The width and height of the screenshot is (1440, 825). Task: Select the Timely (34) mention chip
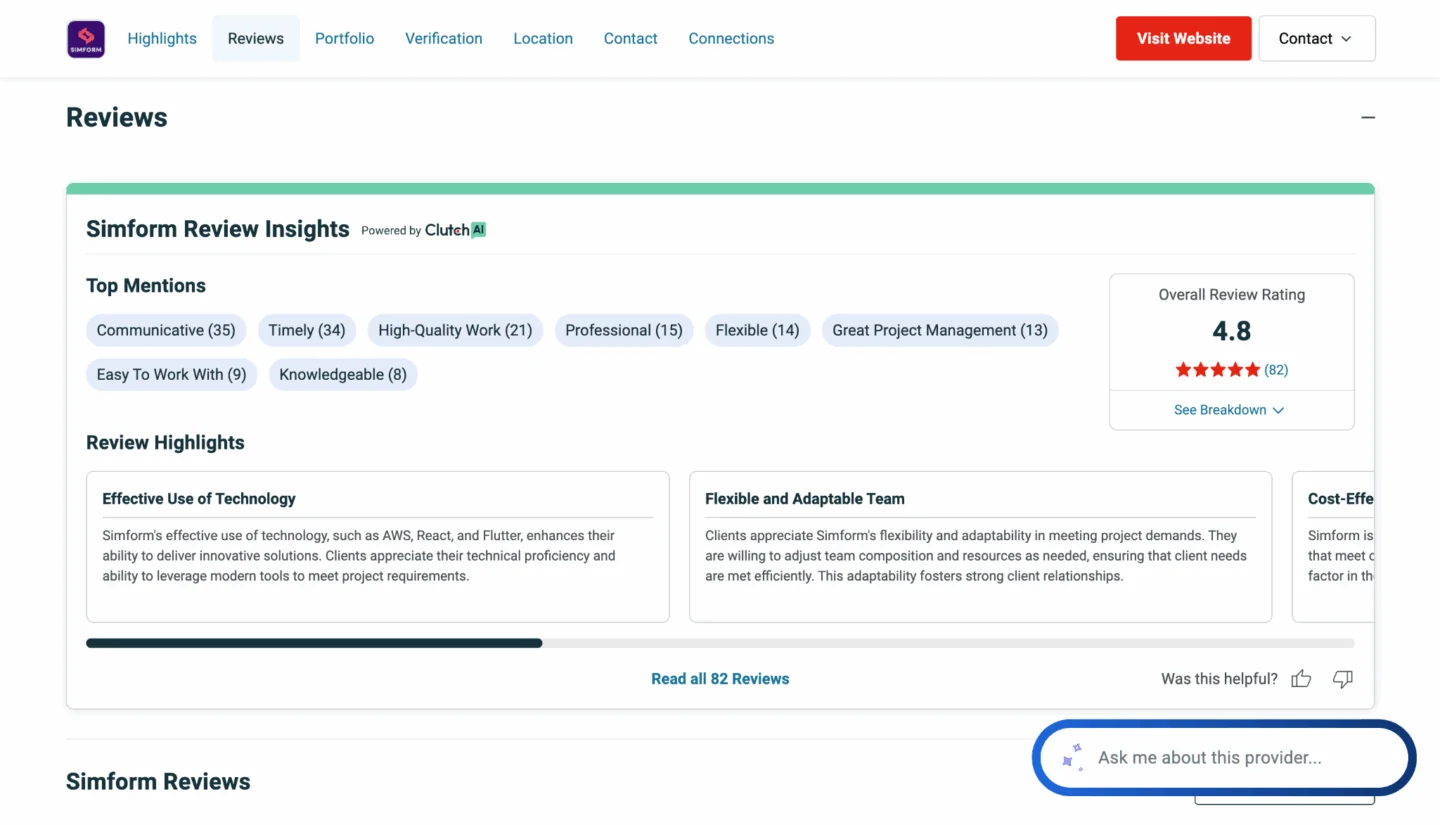coord(307,330)
